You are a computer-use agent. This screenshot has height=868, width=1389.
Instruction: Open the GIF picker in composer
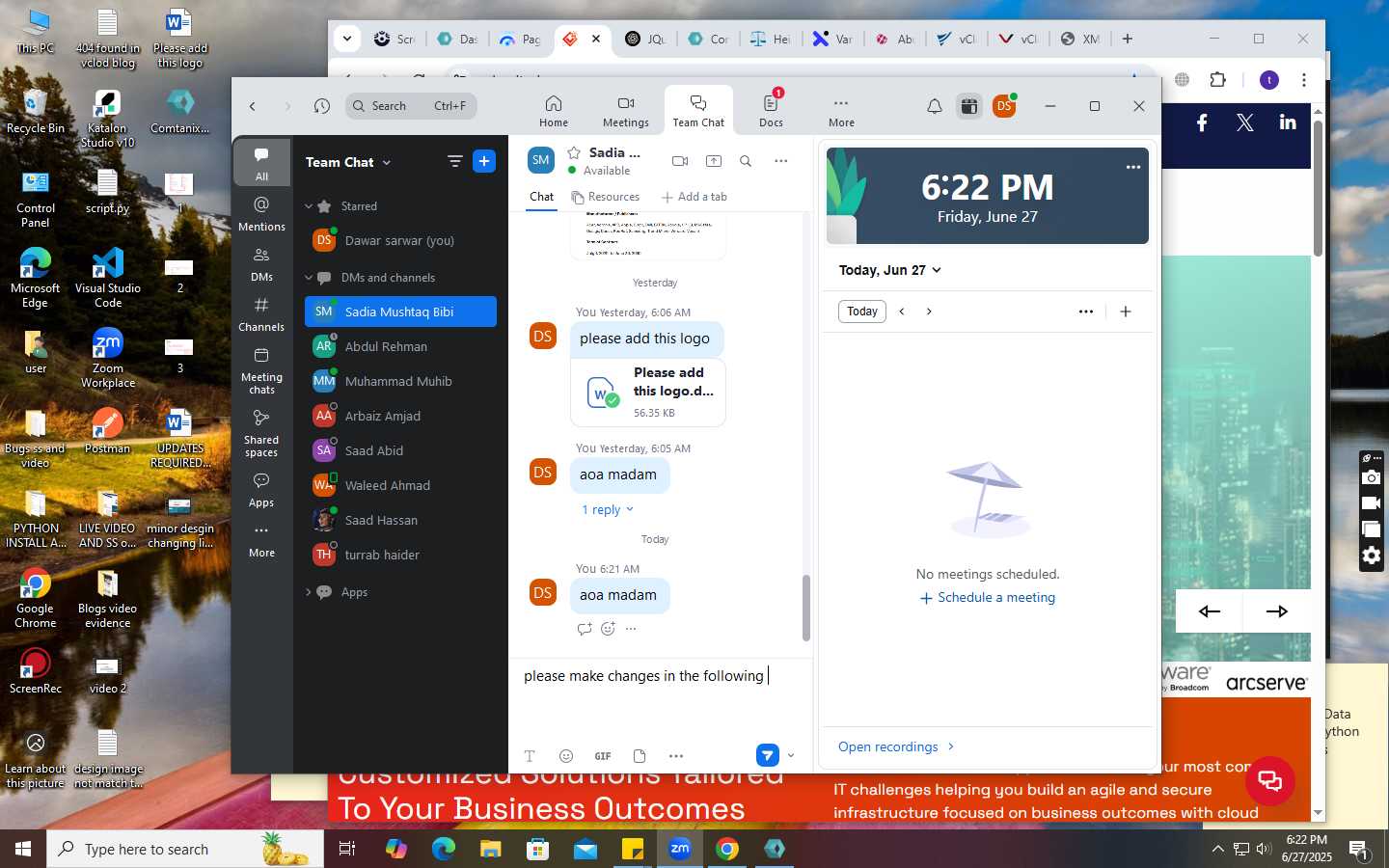coord(603,756)
